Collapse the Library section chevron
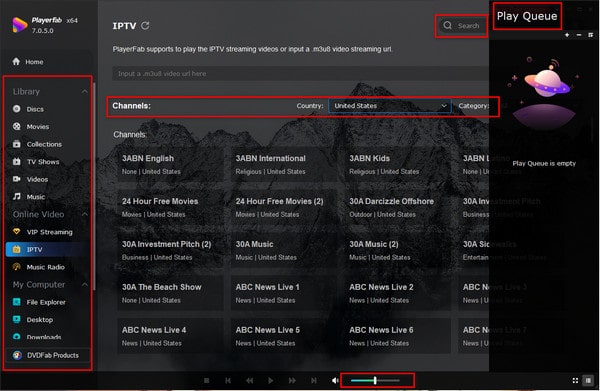 pyautogui.click(x=85, y=91)
